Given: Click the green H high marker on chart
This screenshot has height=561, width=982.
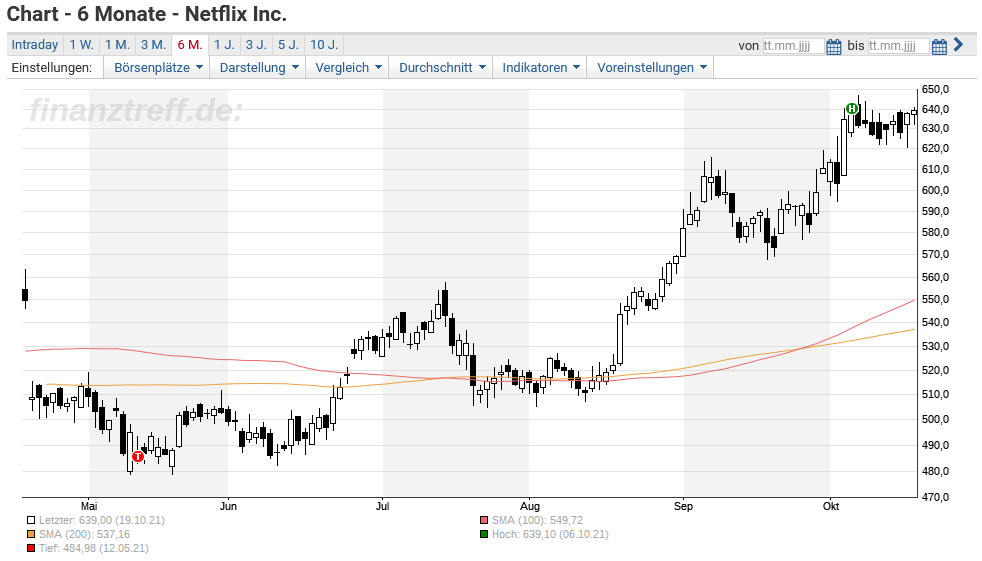Looking at the screenshot, I should click(x=852, y=109).
